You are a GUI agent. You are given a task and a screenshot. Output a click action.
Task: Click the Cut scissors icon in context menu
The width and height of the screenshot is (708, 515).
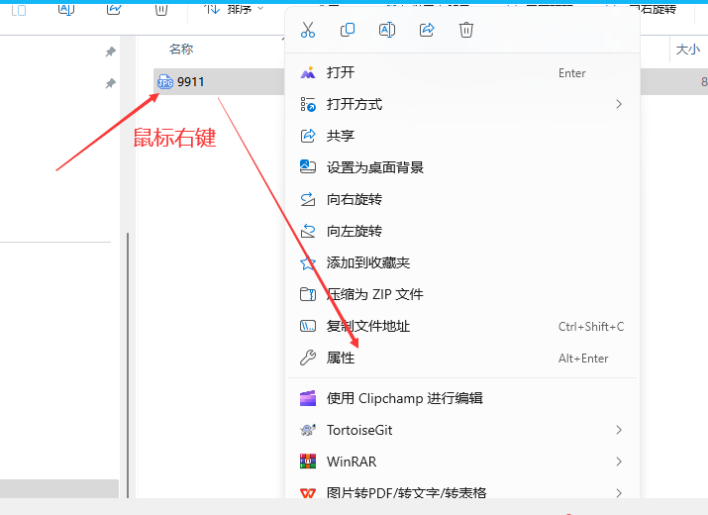pos(308,30)
